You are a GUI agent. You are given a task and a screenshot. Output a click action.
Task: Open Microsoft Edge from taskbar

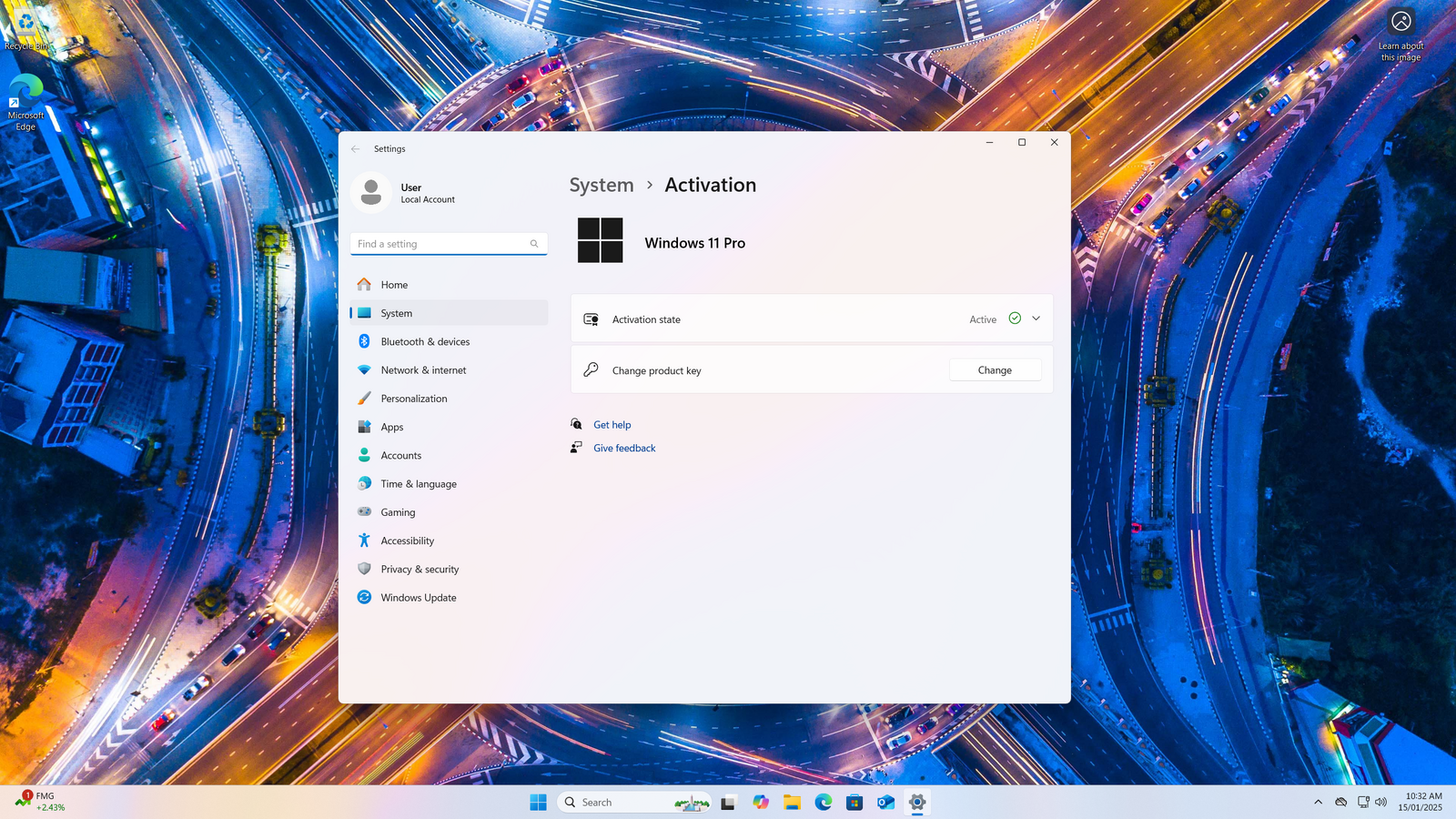click(x=824, y=802)
